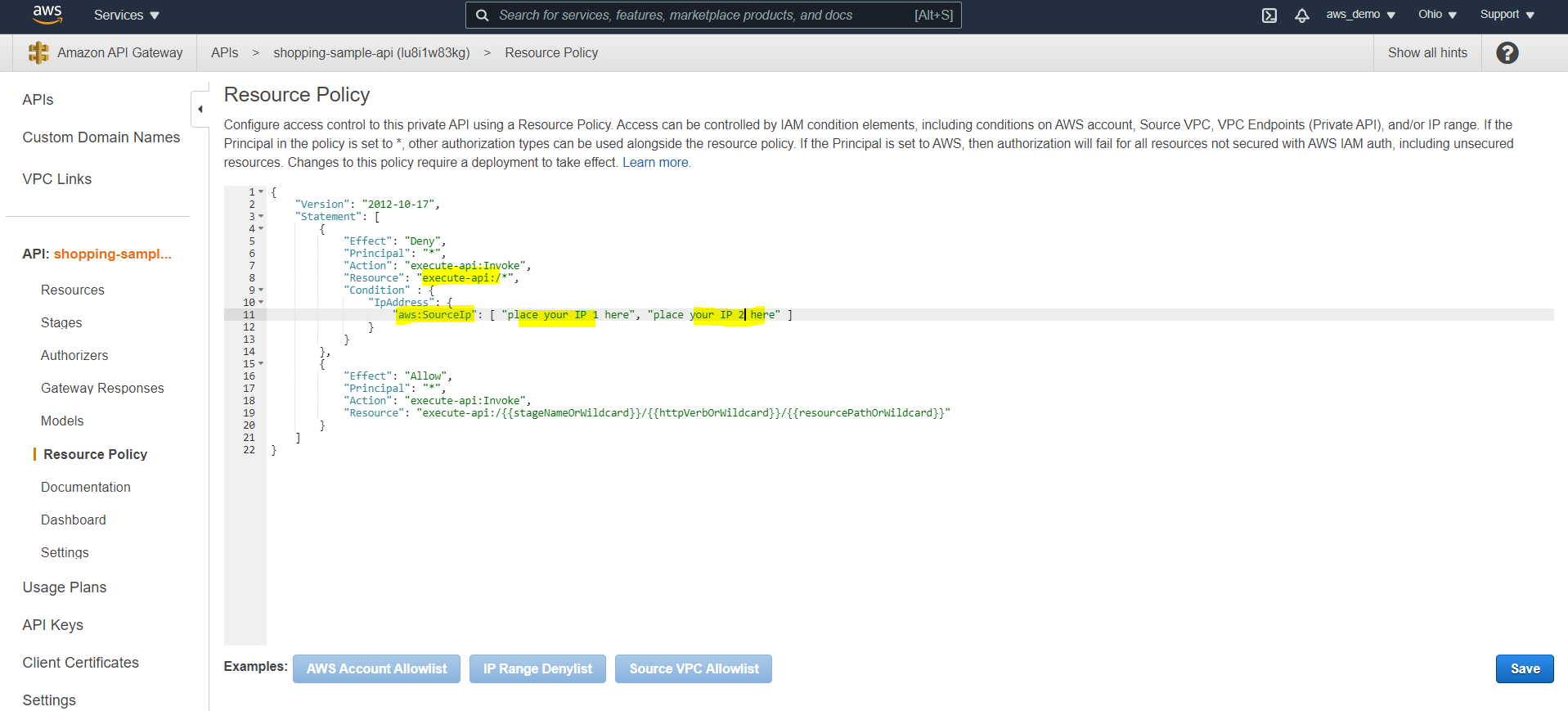
Task: Open Authorizers under the API
Action: coord(74,356)
